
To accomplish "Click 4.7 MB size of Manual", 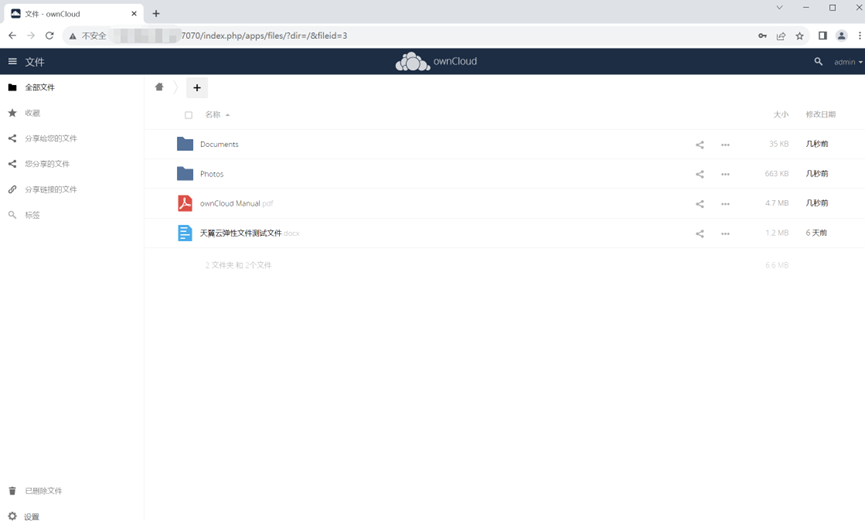I will (x=777, y=203).
